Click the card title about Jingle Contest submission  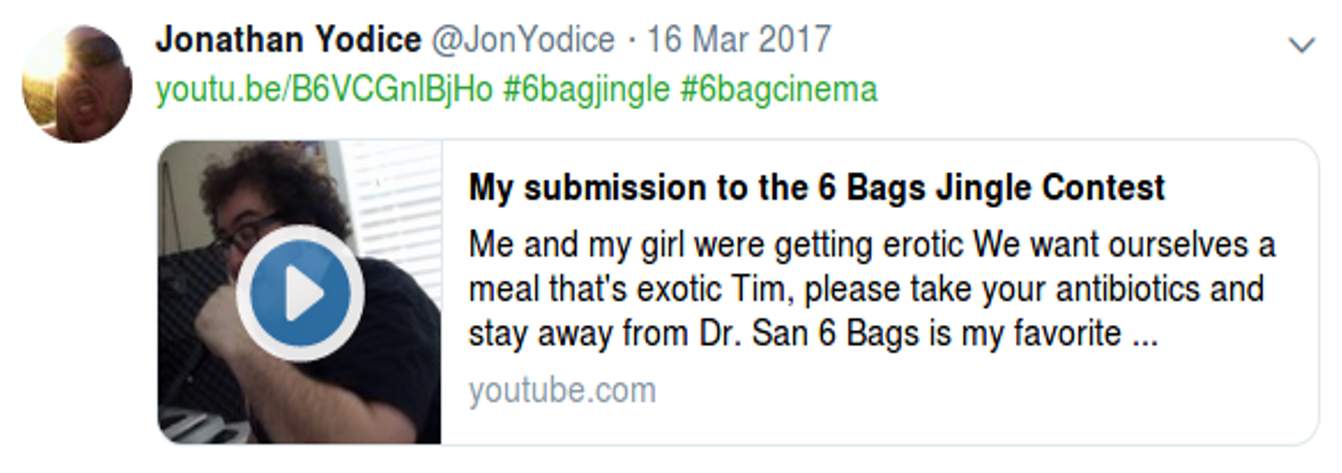click(x=817, y=187)
